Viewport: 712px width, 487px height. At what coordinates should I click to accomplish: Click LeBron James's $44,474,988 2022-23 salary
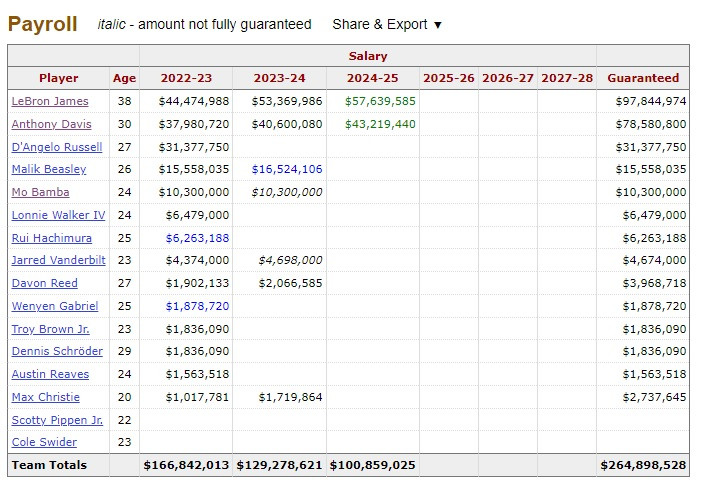point(194,101)
